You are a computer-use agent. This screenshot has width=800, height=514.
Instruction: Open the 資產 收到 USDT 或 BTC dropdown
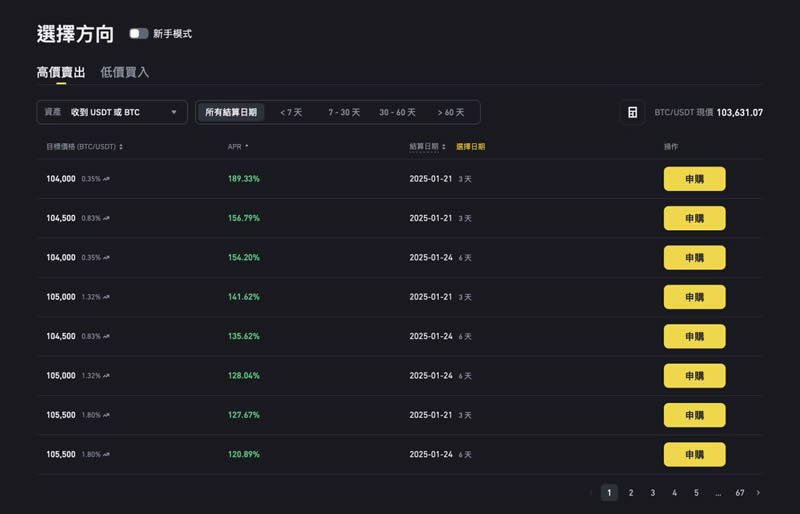pyautogui.click(x=112, y=112)
